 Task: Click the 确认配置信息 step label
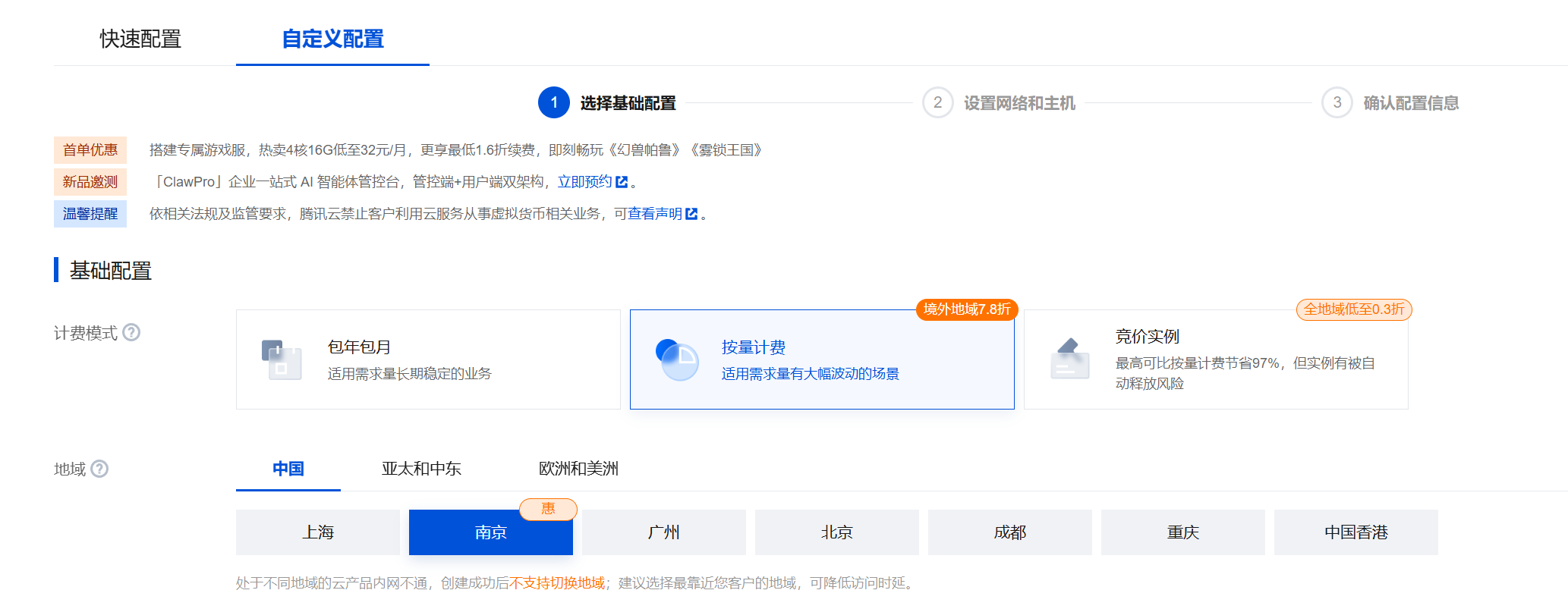click(x=1411, y=103)
